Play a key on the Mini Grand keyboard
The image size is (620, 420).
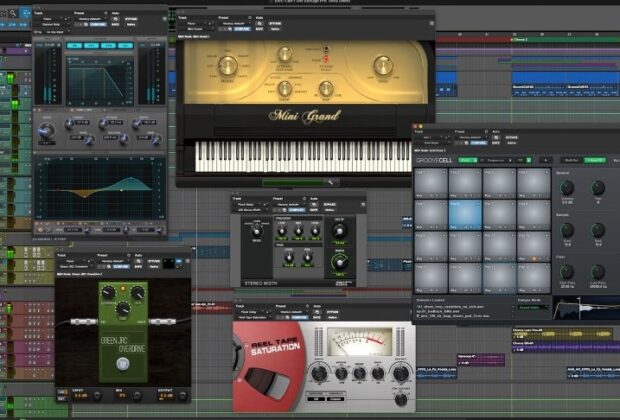click(303, 157)
